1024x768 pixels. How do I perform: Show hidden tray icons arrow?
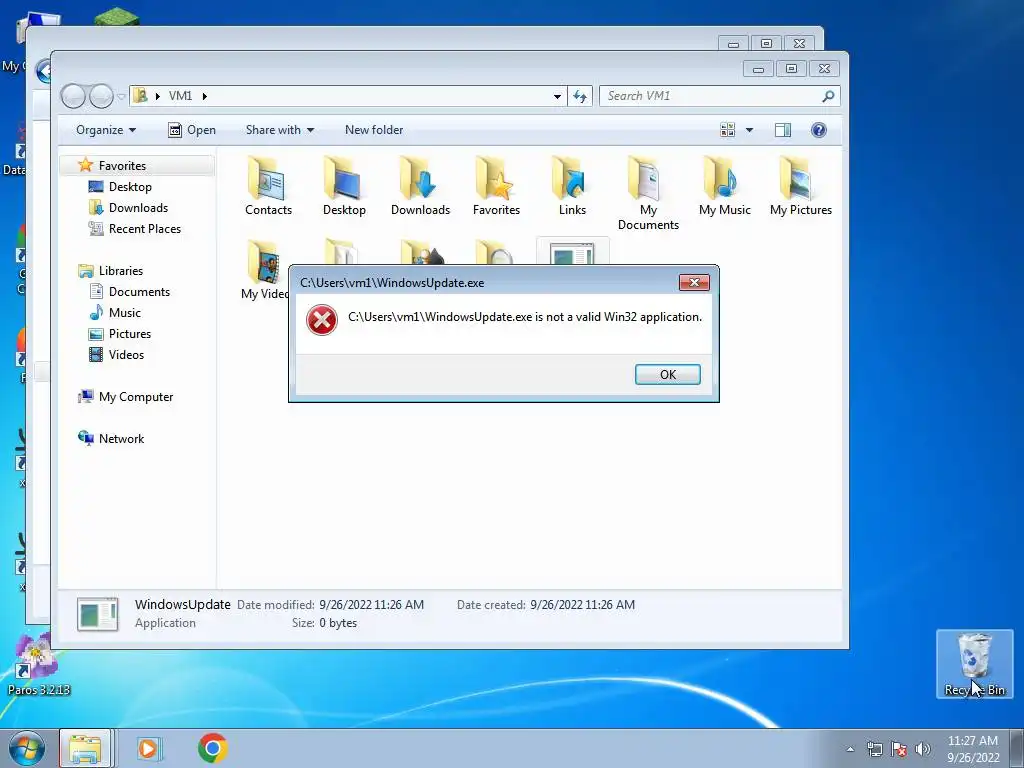point(850,749)
